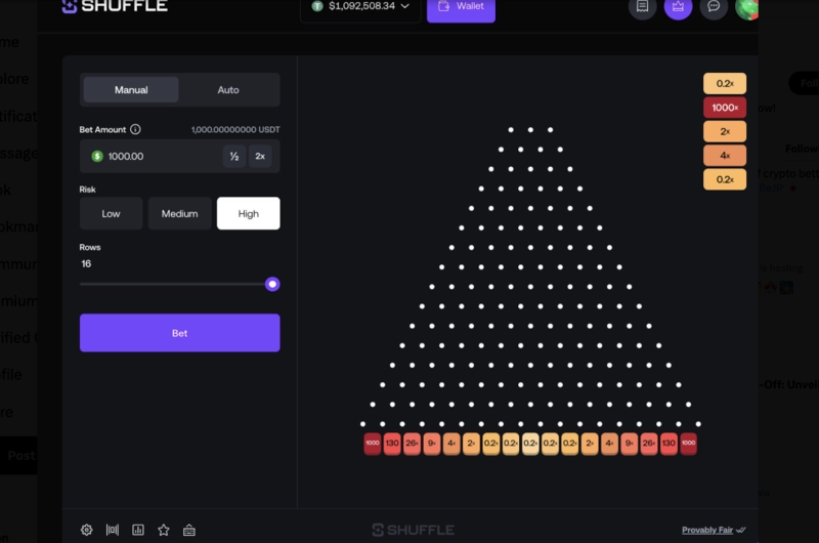Image resolution: width=819 pixels, height=543 pixels.
Task: Halve the bet with ½ button
Action: click(234, 156)
